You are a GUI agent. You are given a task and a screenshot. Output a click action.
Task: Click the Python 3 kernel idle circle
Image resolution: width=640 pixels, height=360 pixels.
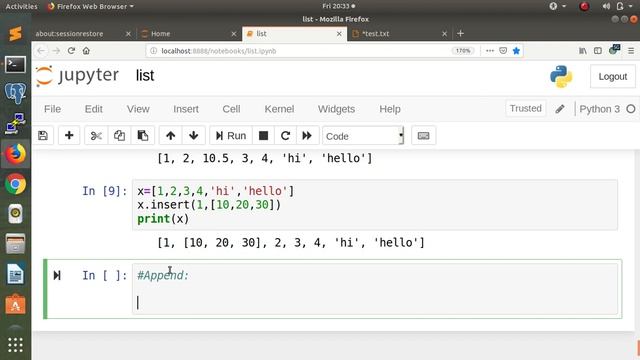[631, 109]
